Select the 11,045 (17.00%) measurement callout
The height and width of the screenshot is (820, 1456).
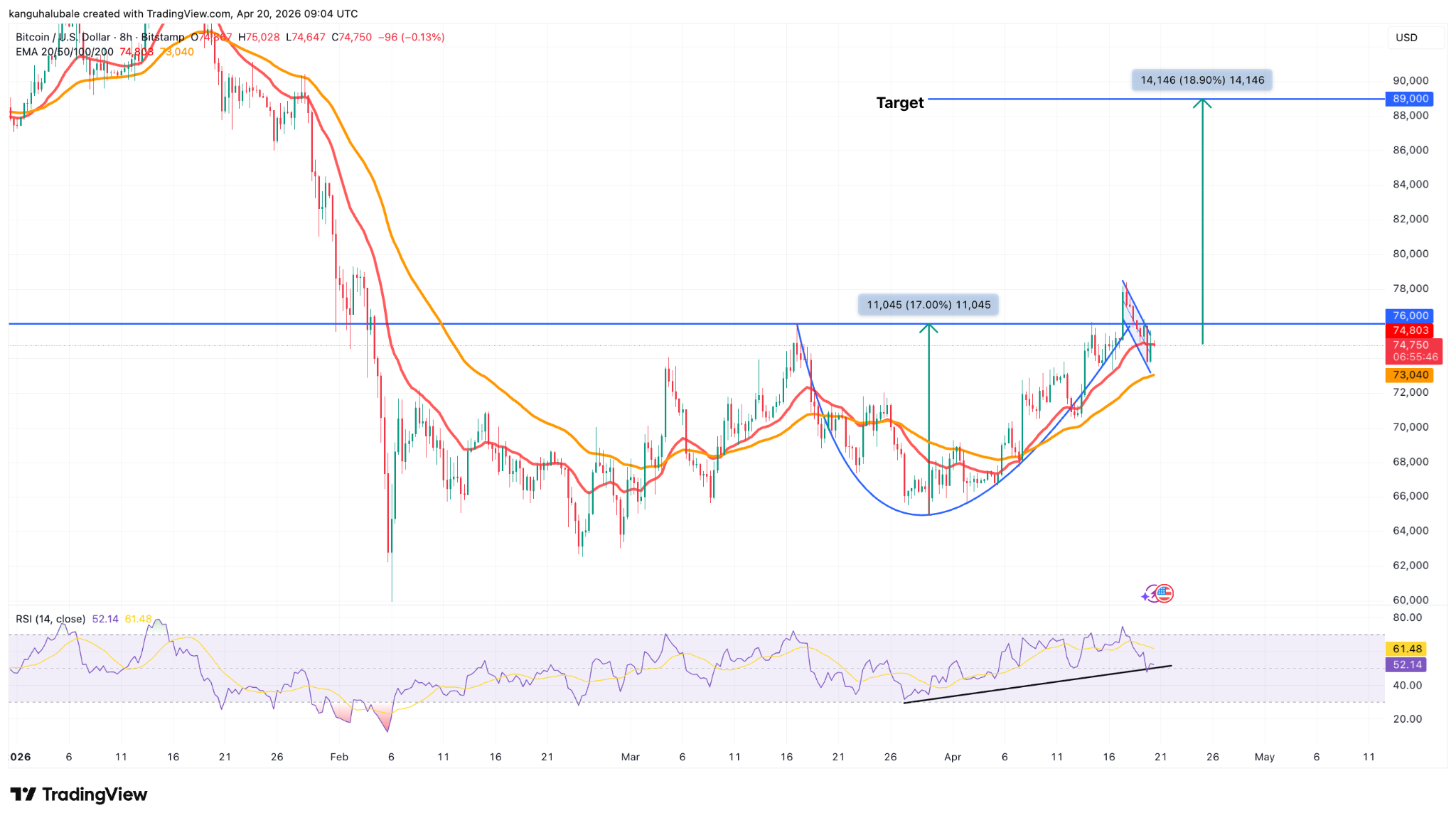click(928, 304)
